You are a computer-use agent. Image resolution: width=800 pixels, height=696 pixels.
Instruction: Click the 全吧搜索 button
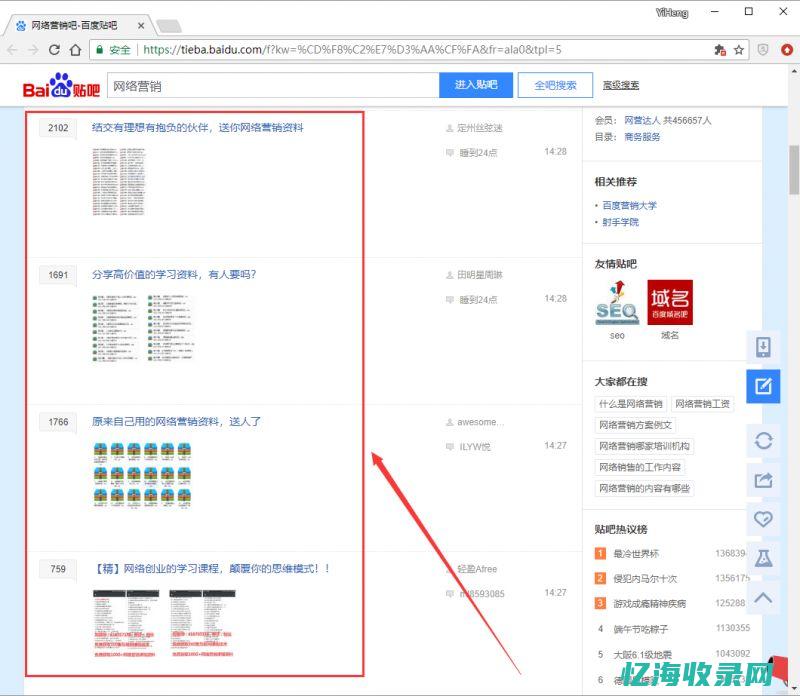(555, 85)
